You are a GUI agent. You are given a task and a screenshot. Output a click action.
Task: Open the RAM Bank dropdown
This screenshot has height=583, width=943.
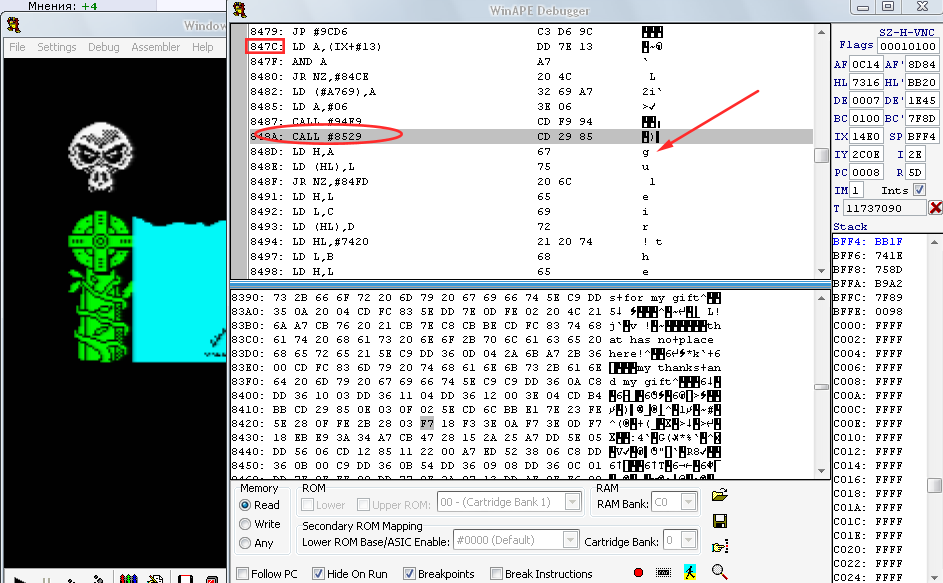(x=688, y=502)
